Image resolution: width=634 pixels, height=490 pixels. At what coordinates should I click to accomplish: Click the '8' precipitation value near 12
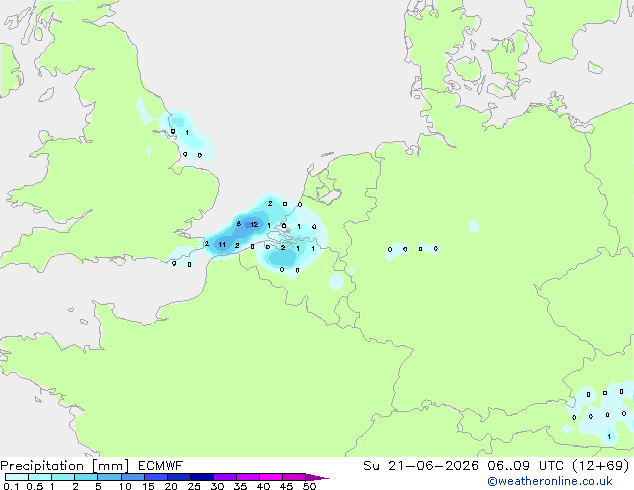(x=239, y=224)
